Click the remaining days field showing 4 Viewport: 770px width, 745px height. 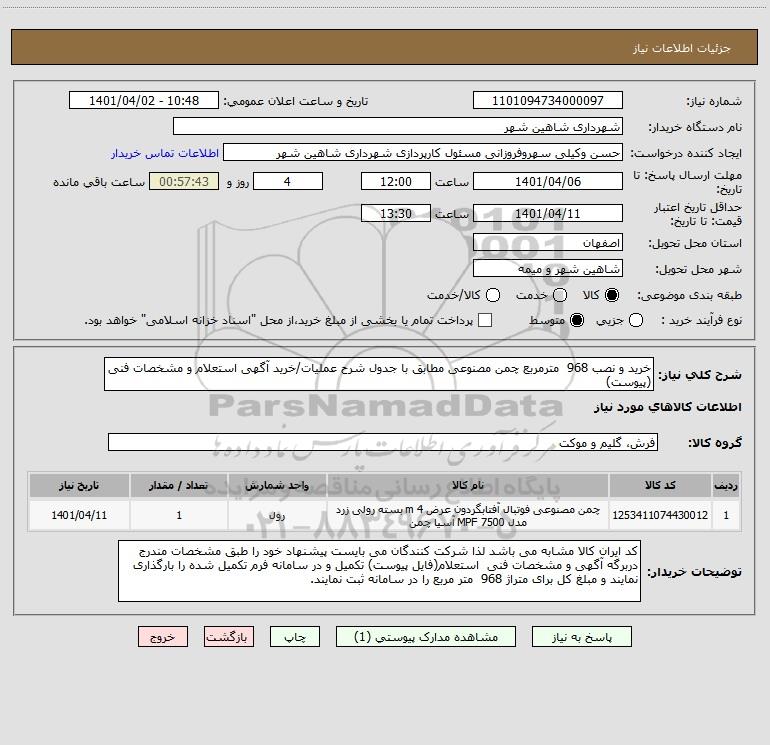point(287,181)
